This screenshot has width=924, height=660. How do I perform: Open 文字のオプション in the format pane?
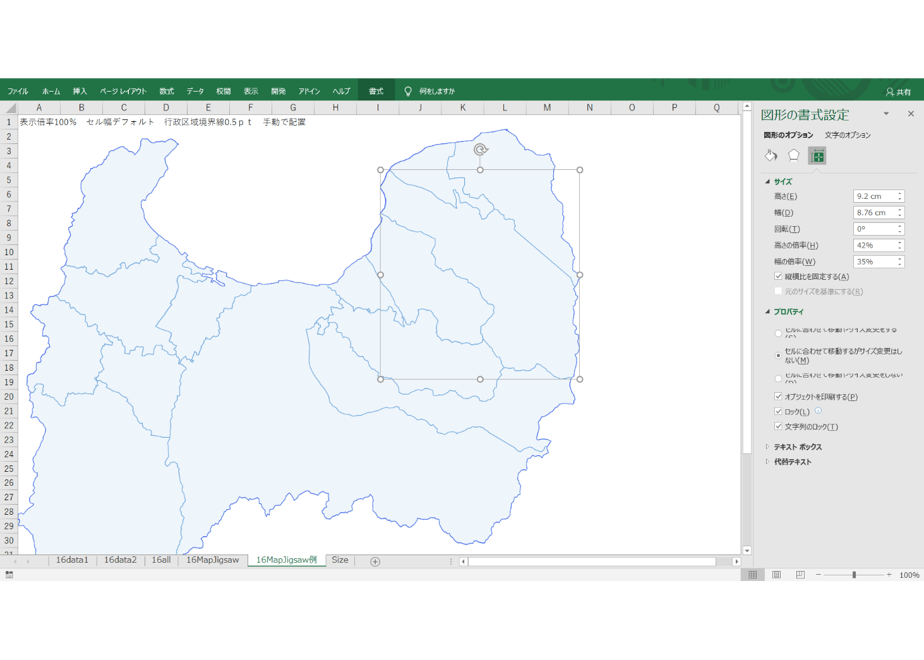(847, 135)
